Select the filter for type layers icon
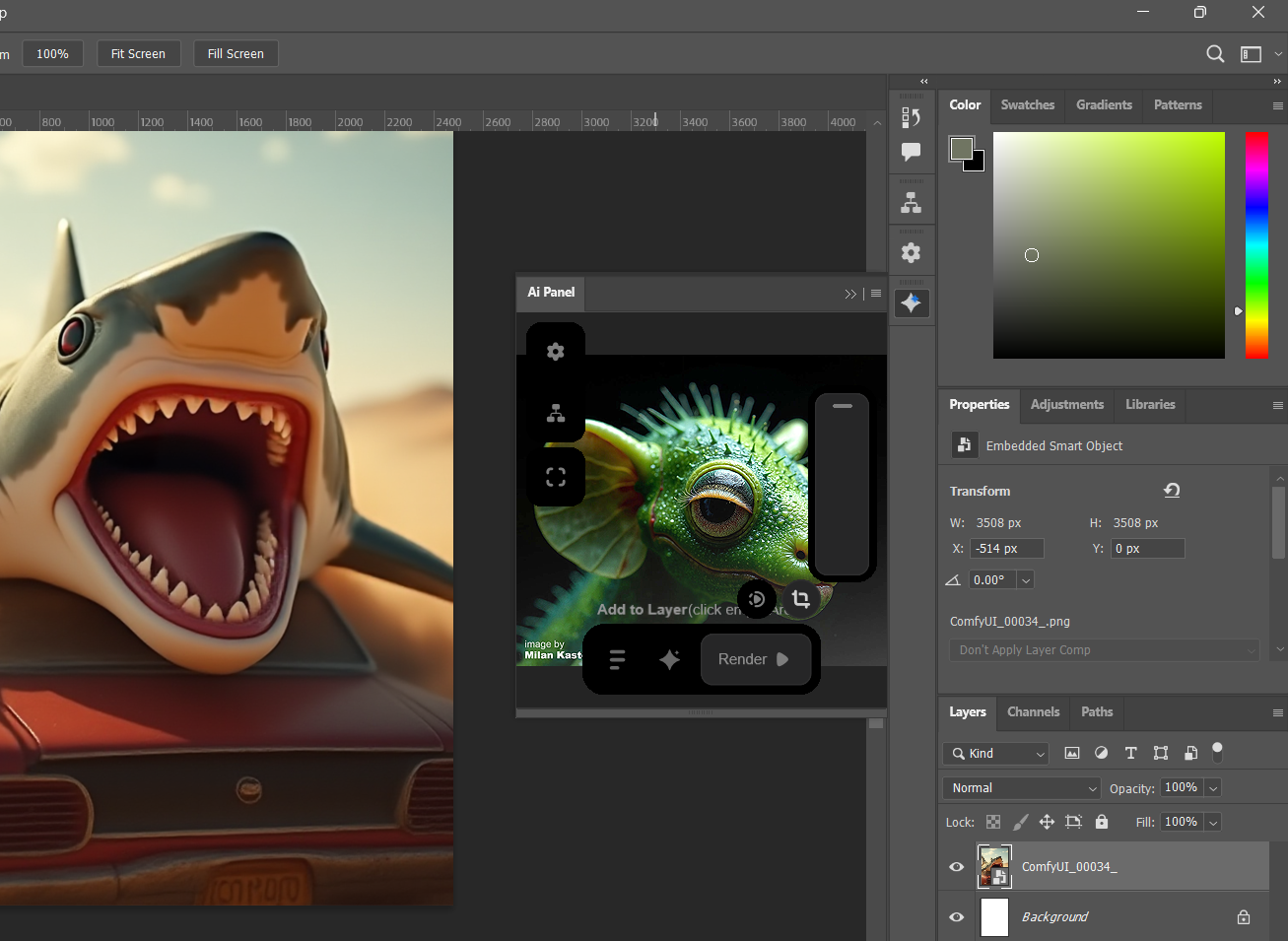Image resolution: width=1288 pixels, height=941 pixels. click(1131, 754)
